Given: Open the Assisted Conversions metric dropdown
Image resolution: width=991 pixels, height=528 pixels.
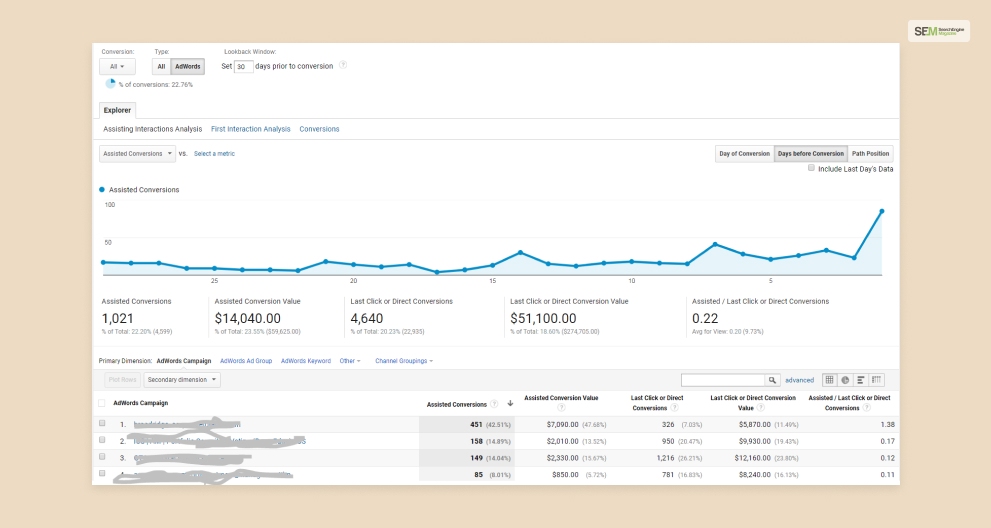Looking at the screenshot, I should pyautogui.click(x=137, y=154).
